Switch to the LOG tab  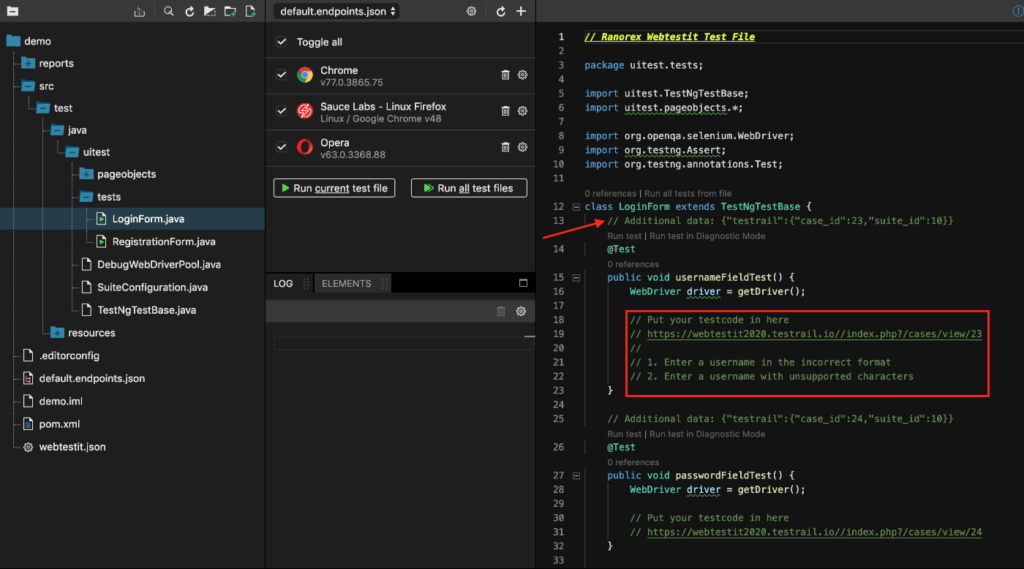(x=283, y=284)
